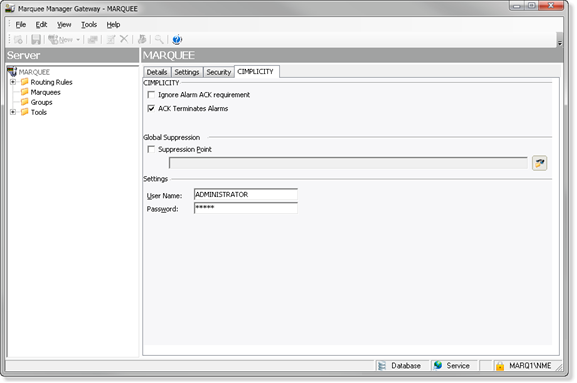
Task: Switch to the Security tab
Action: point(219,72)
